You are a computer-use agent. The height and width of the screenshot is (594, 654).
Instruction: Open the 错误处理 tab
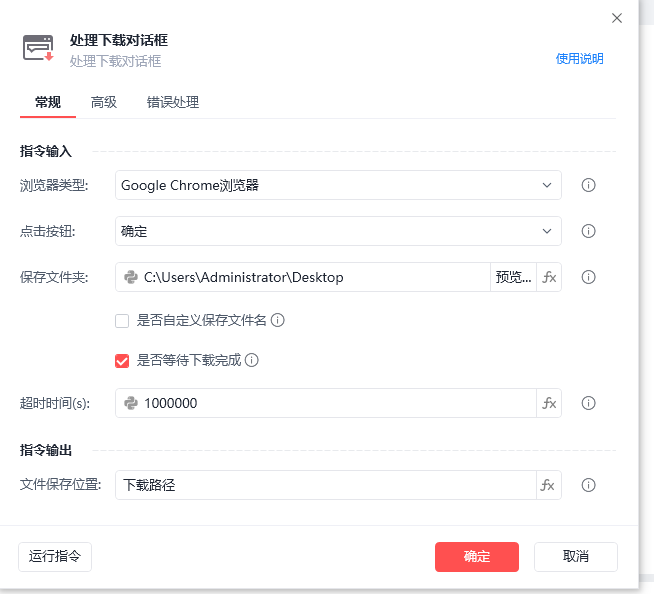click(173, 102)
